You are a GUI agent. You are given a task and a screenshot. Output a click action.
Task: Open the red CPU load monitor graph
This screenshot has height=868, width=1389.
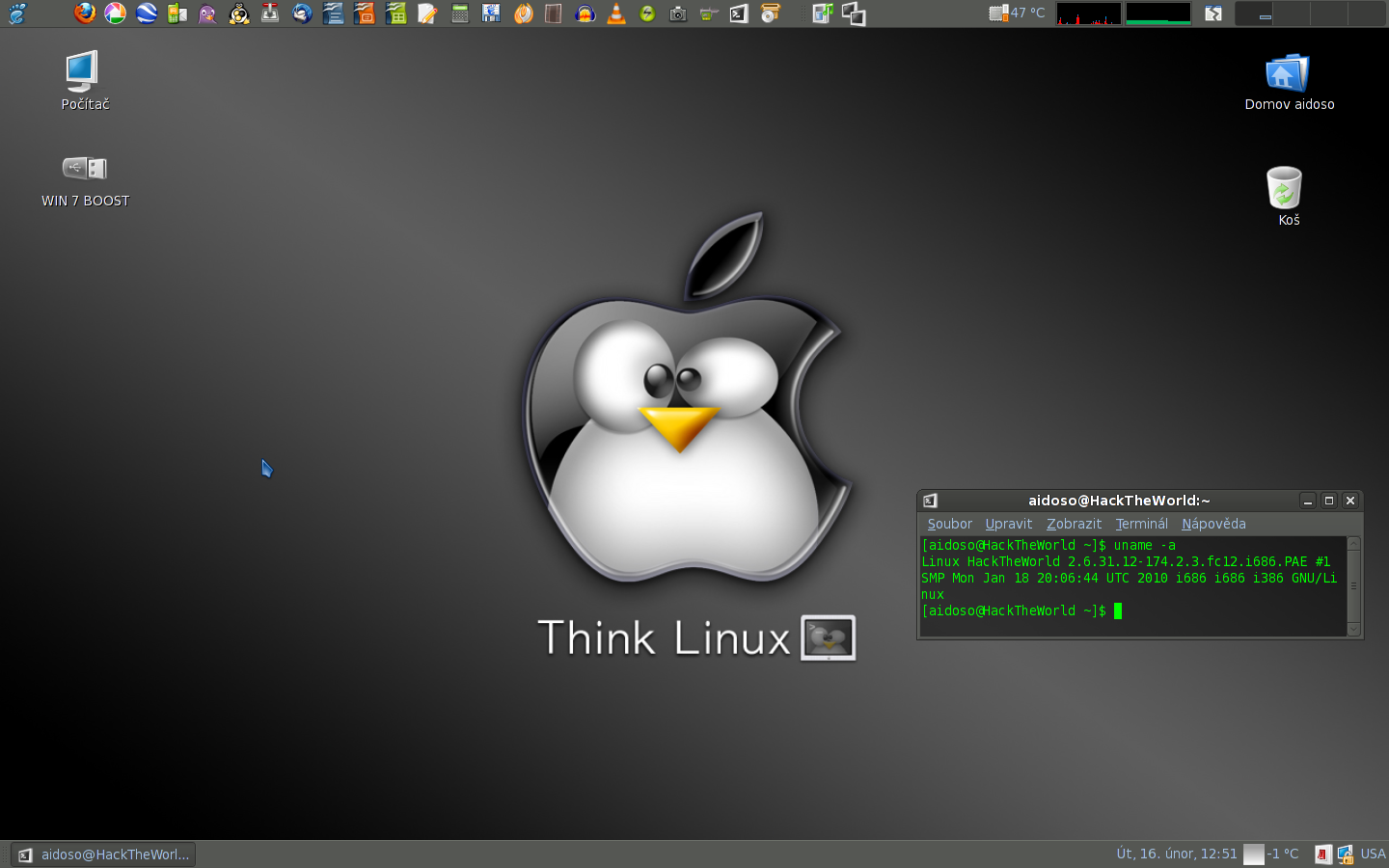pos(1089,14)
